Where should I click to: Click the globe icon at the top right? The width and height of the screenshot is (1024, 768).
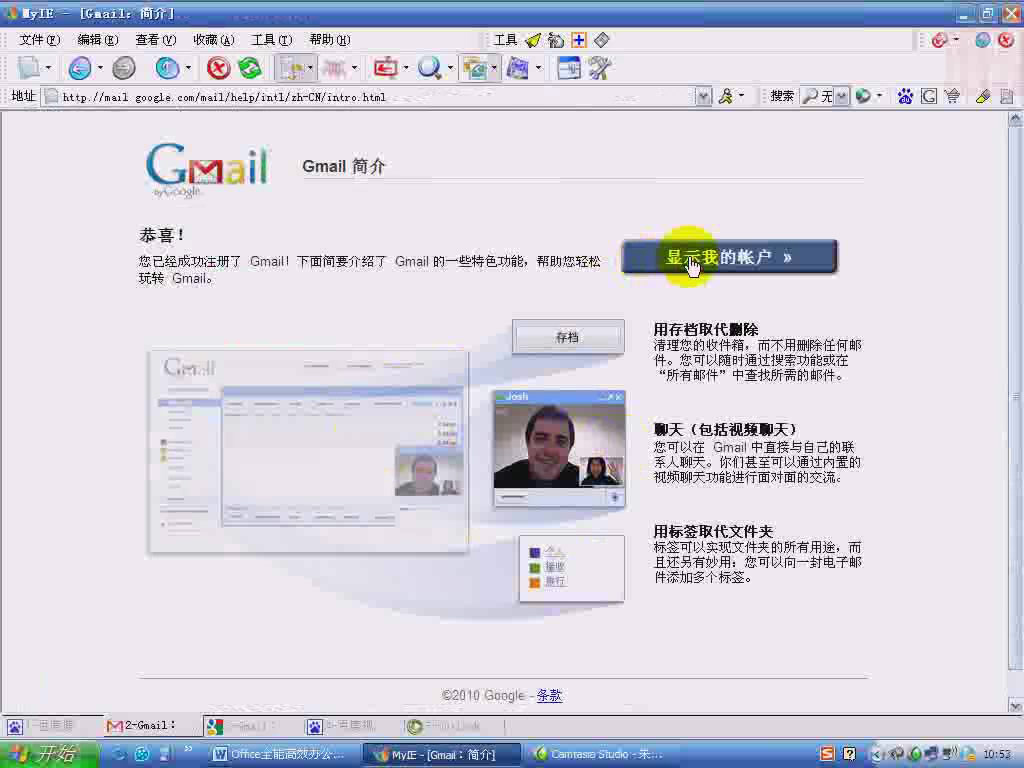point(982,40)
